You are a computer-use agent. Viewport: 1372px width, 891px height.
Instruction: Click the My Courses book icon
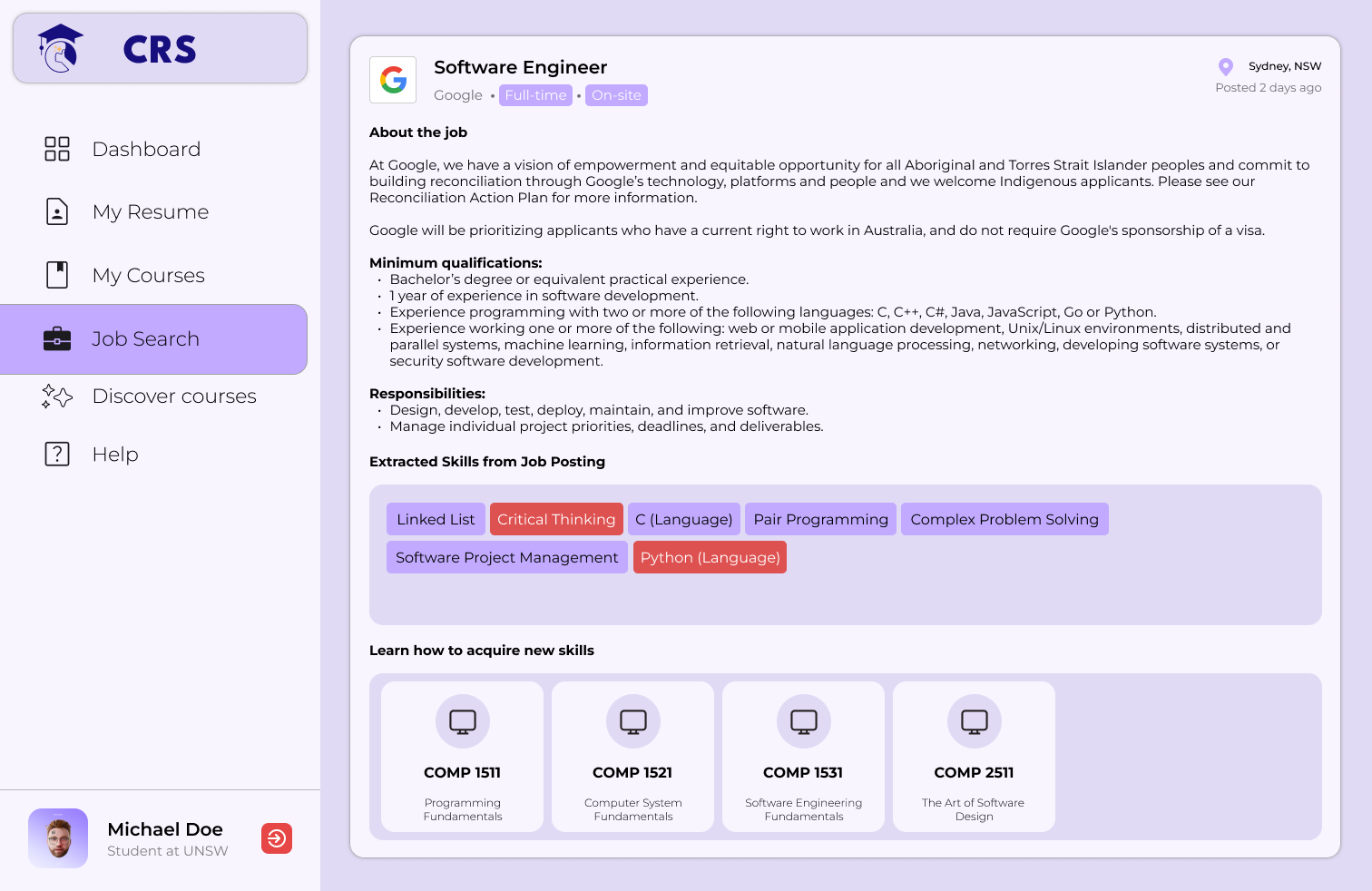point(57,275)
